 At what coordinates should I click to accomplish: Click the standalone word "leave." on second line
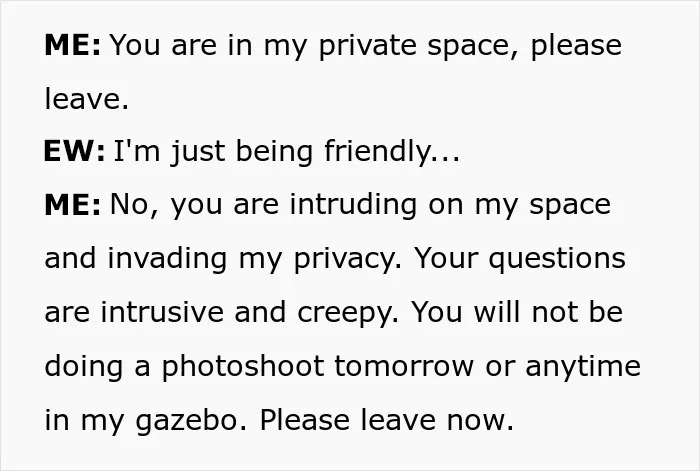tap(87, 99)
